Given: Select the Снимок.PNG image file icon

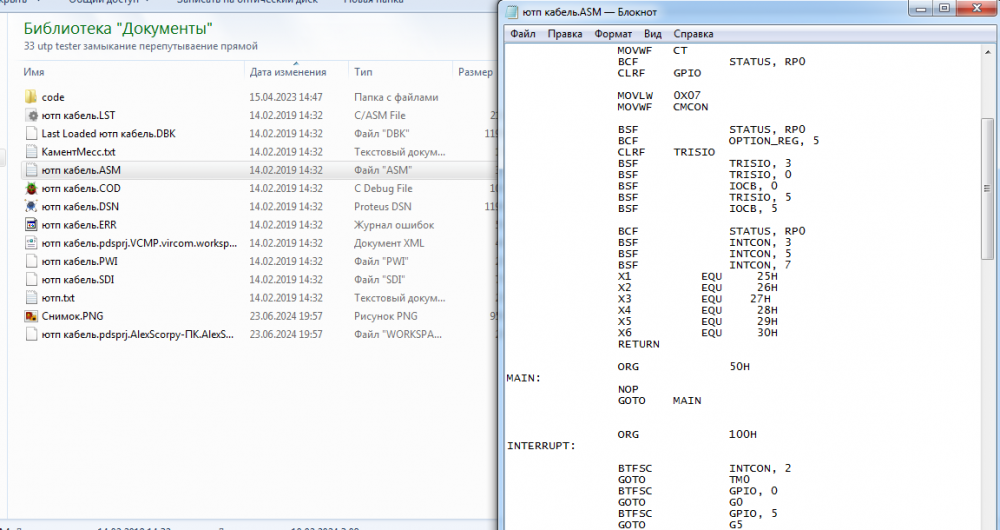Looking at the screenshot, I should pyautogui.click(x=30, y=316).
